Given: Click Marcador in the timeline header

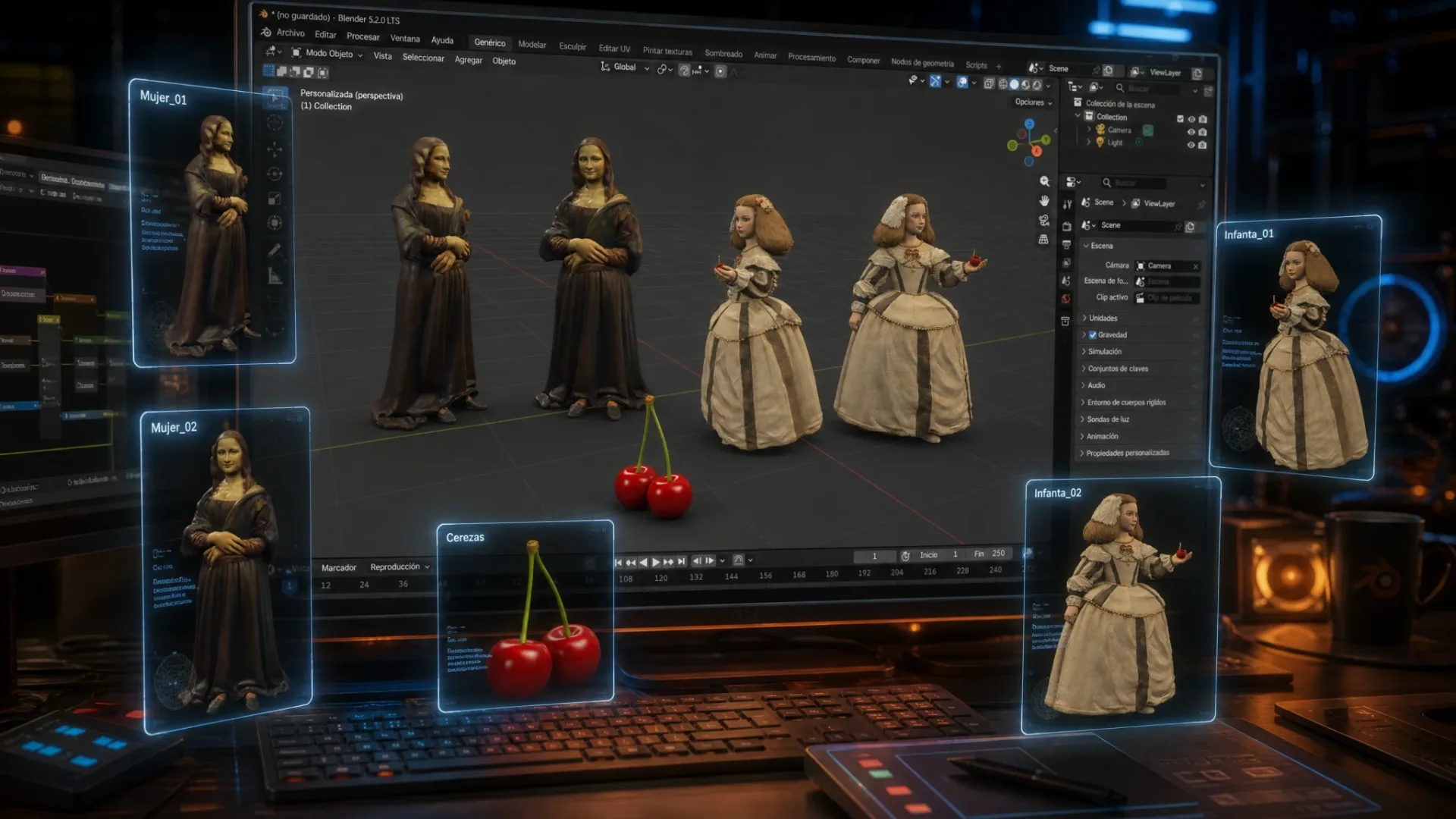Looking at the screenshot, I should click(x=338, y=567).
